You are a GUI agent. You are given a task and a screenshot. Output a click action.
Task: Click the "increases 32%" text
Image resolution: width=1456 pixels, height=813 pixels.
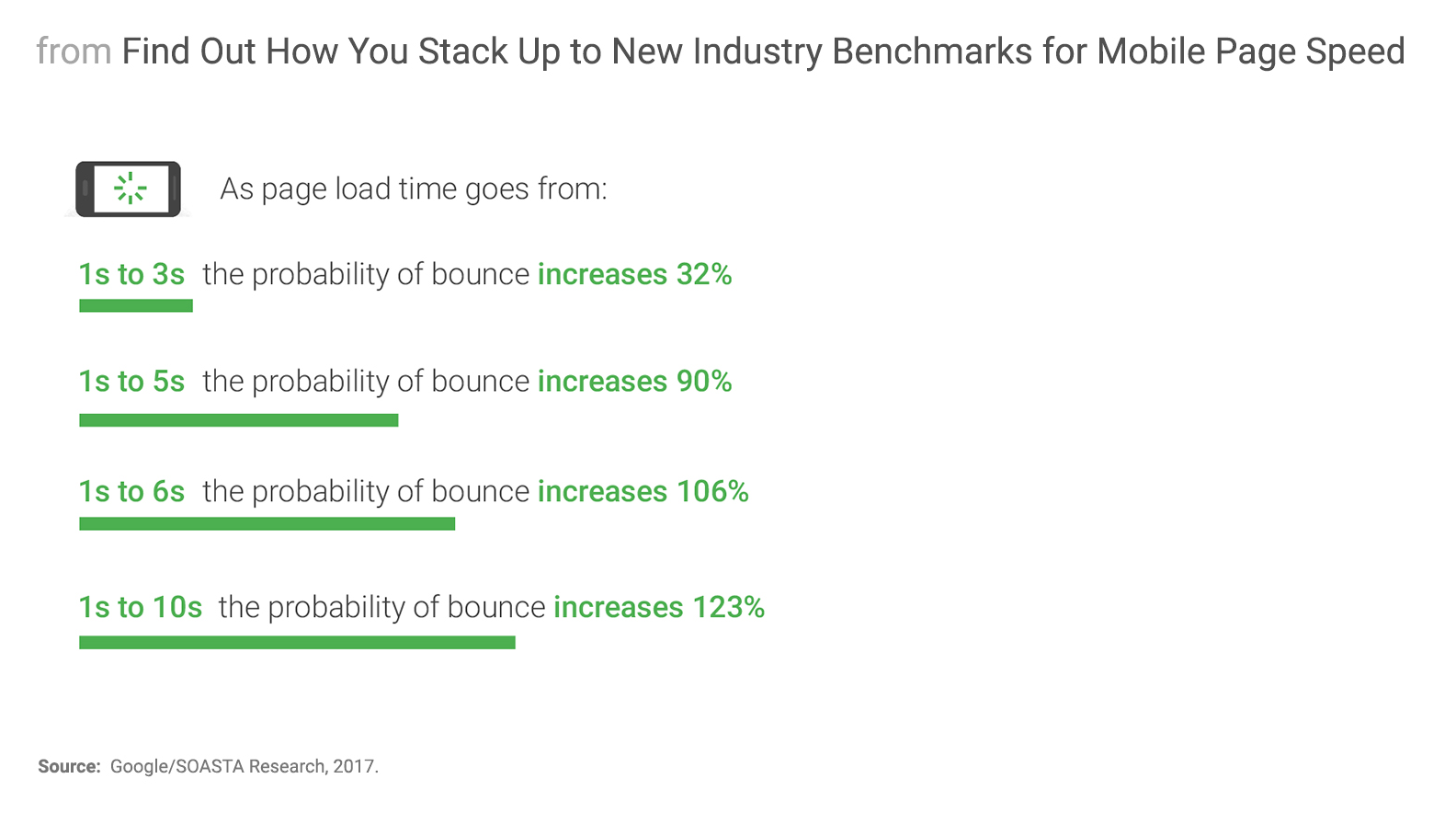tap(634, 274)
